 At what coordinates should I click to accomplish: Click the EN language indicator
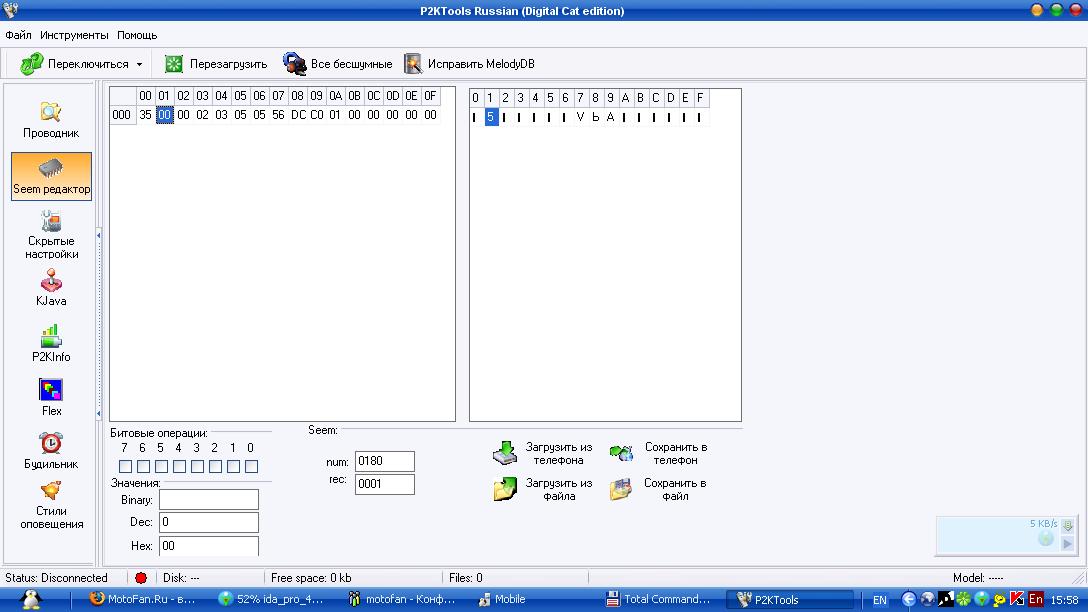point(879,600)
